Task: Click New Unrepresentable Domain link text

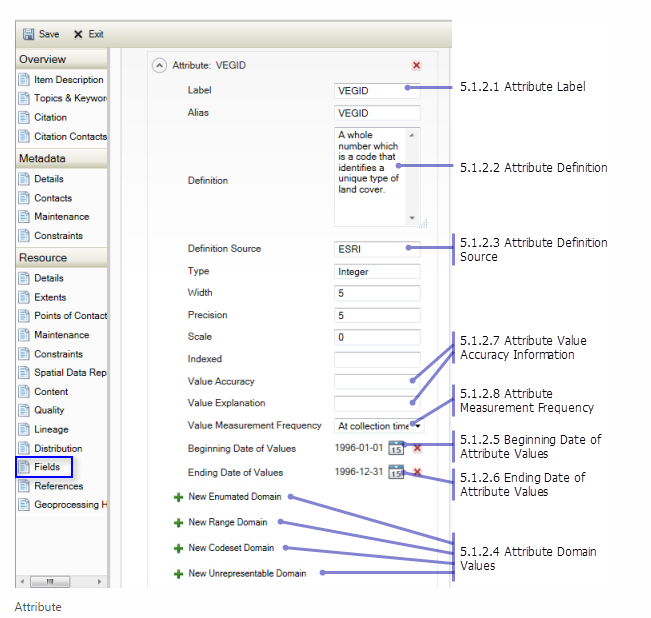Action: (247, 574)
